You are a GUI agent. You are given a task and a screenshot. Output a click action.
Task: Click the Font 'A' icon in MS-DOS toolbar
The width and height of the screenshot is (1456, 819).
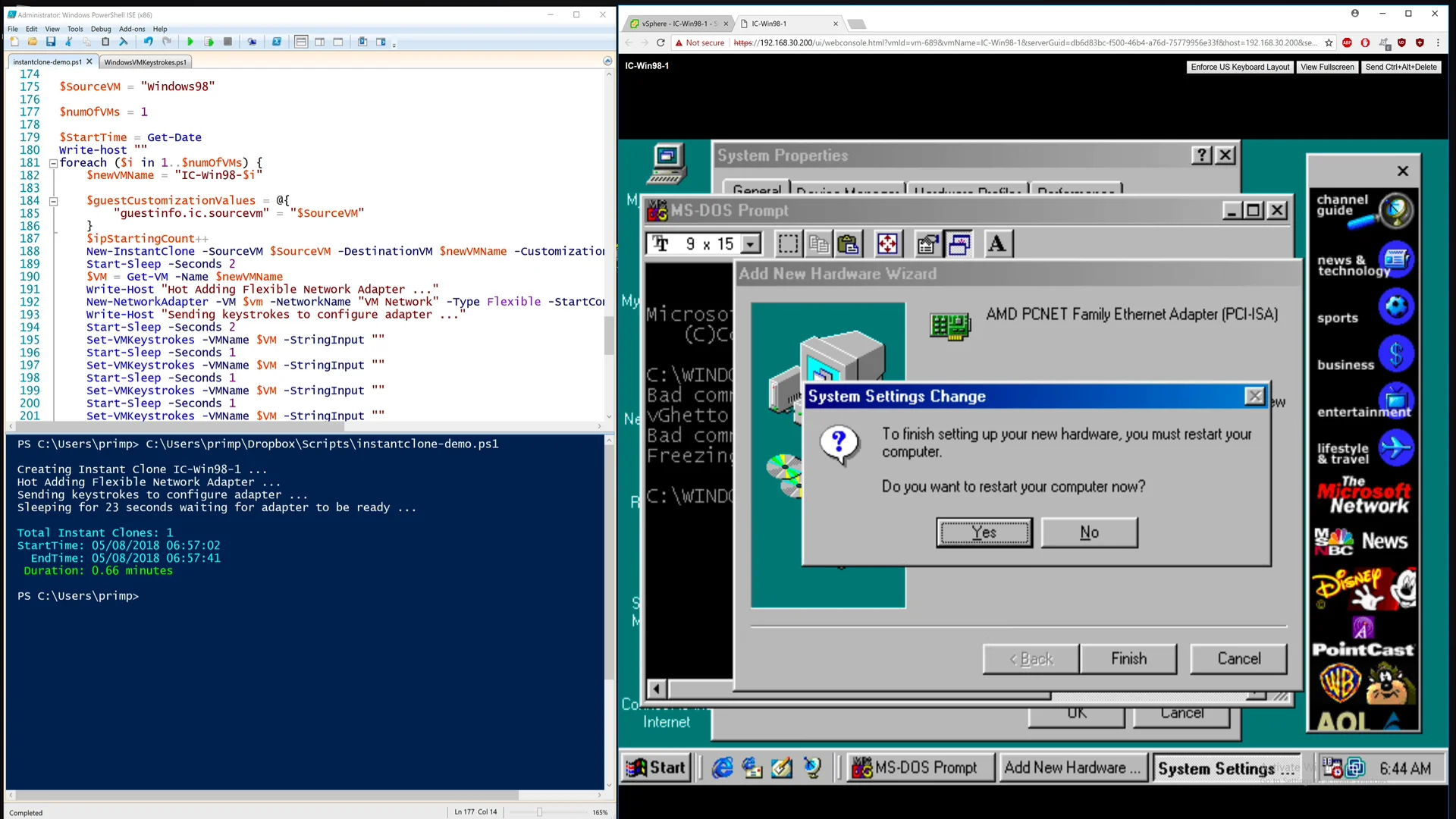point(997,244)
